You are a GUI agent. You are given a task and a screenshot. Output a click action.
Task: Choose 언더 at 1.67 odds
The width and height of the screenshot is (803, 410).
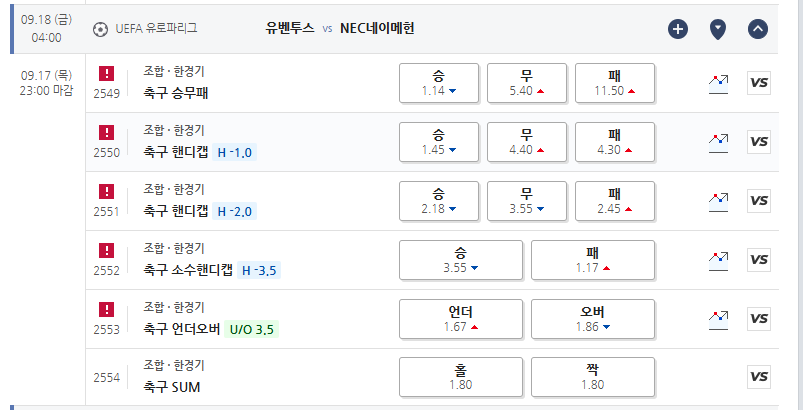461,319
